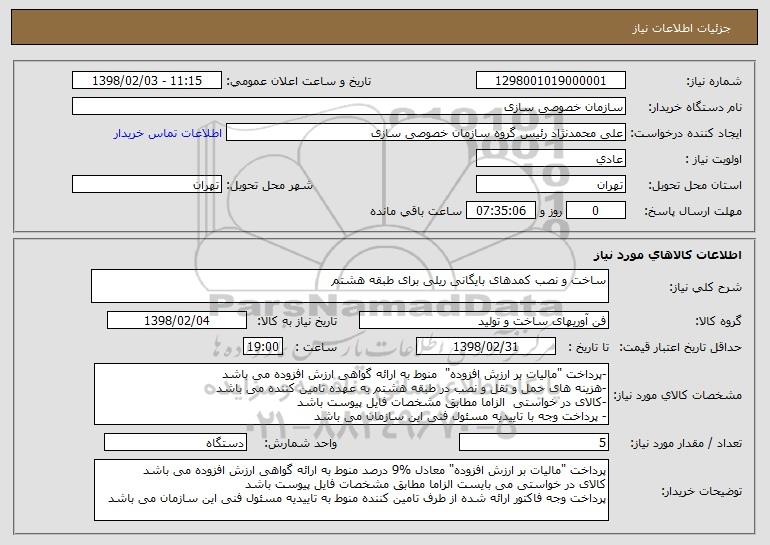Image resolution: width=770 pixels, height=545 pixels.
Task: Click the label واحد شمارش
Action: pos(301,443)
